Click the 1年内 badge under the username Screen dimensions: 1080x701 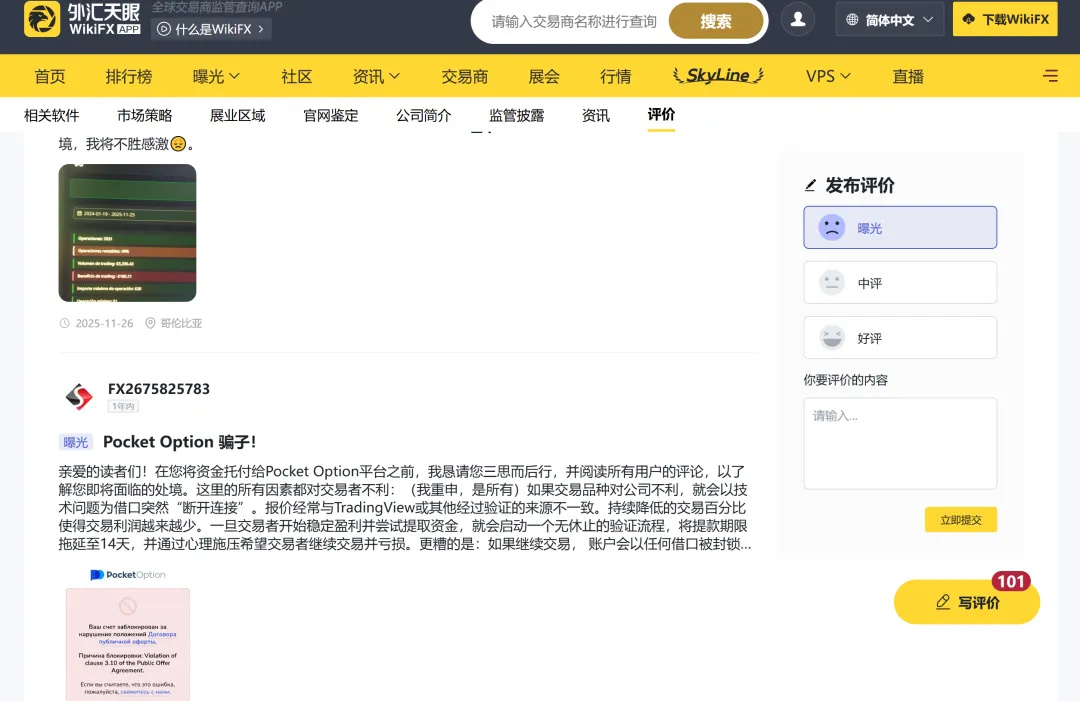123,406
